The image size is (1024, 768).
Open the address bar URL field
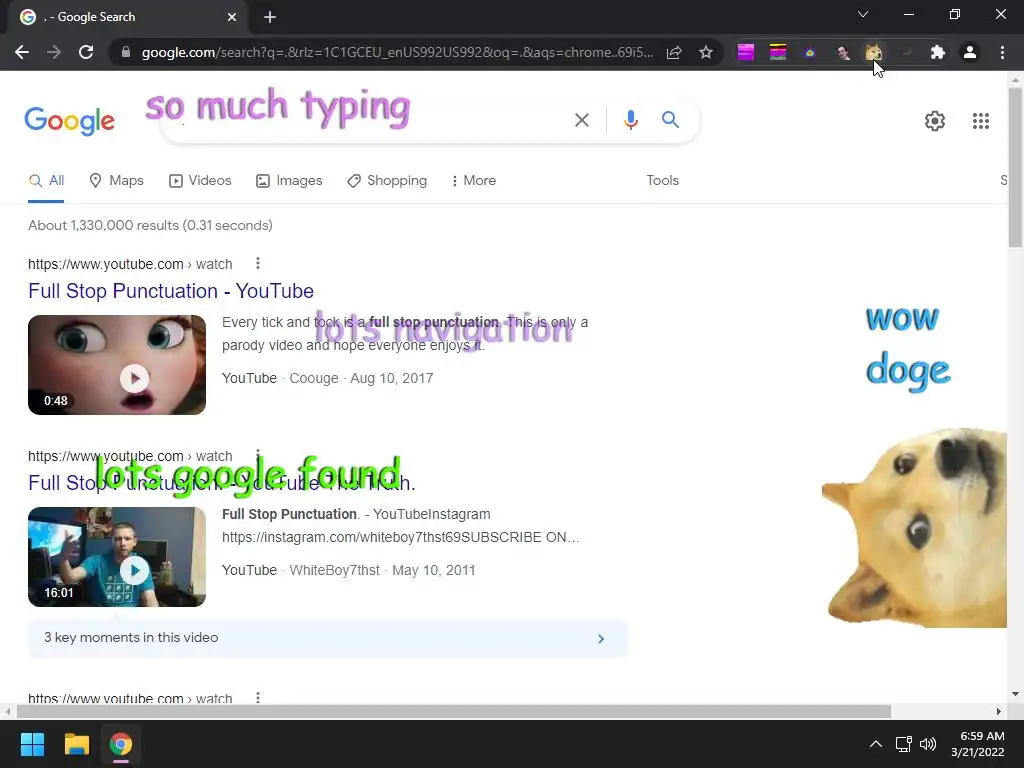(397, 52)
